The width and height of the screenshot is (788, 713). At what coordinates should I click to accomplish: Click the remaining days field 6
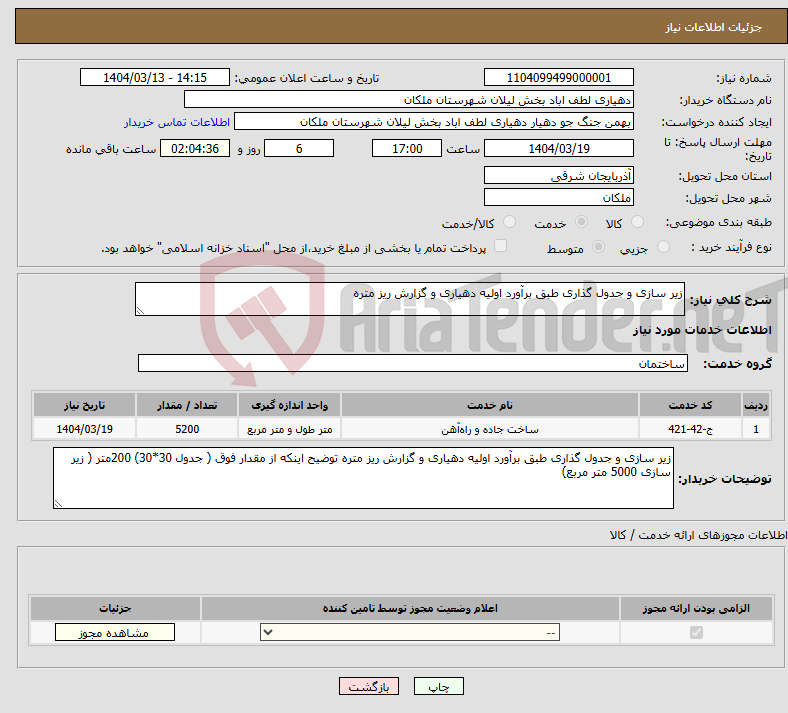point(299,148)
